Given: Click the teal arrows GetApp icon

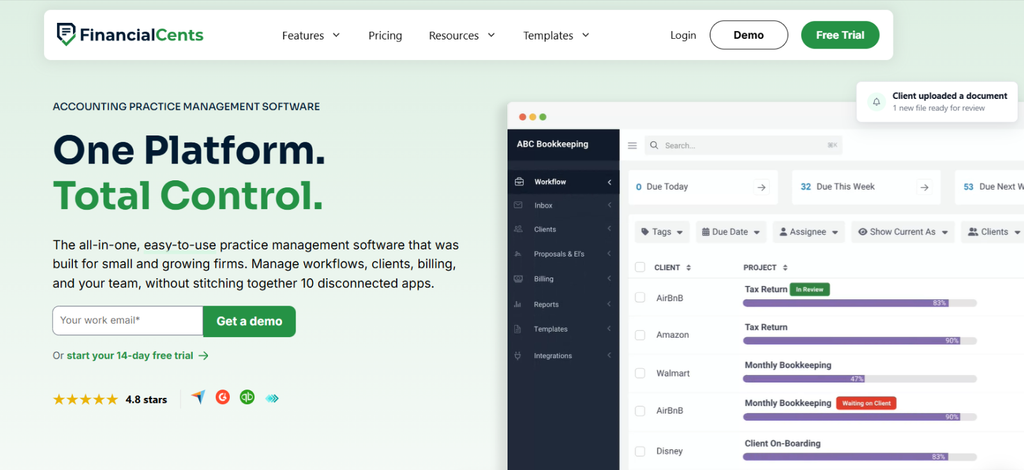Looking at the screenshot, I should tap(272, 398).
